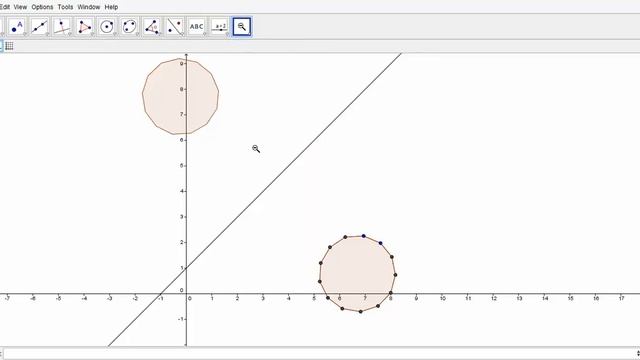
Task: Open the Tools menu
Action: click(x=65, y=7)
